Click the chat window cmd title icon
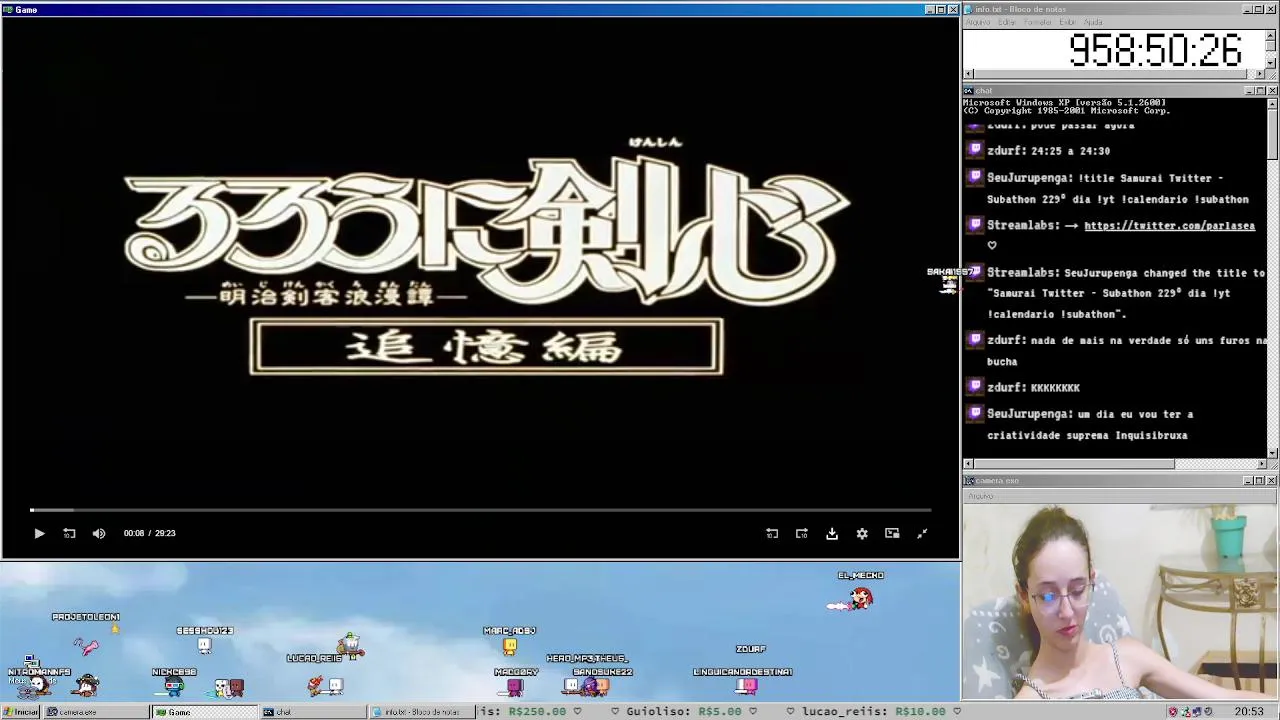1280x720 pixels. [x=969, y=91]
